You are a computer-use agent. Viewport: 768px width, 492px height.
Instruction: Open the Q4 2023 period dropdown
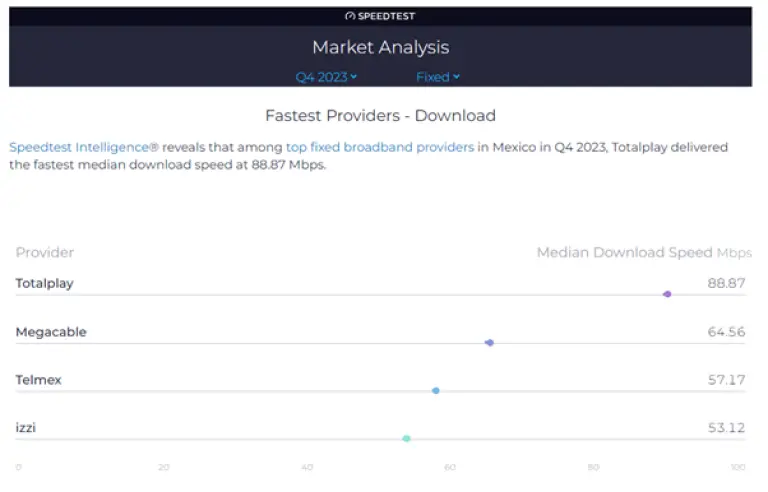[326, 77]
